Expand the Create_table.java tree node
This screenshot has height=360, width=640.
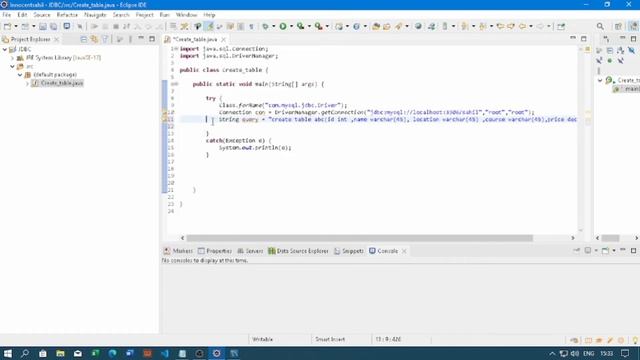[27, 83]
